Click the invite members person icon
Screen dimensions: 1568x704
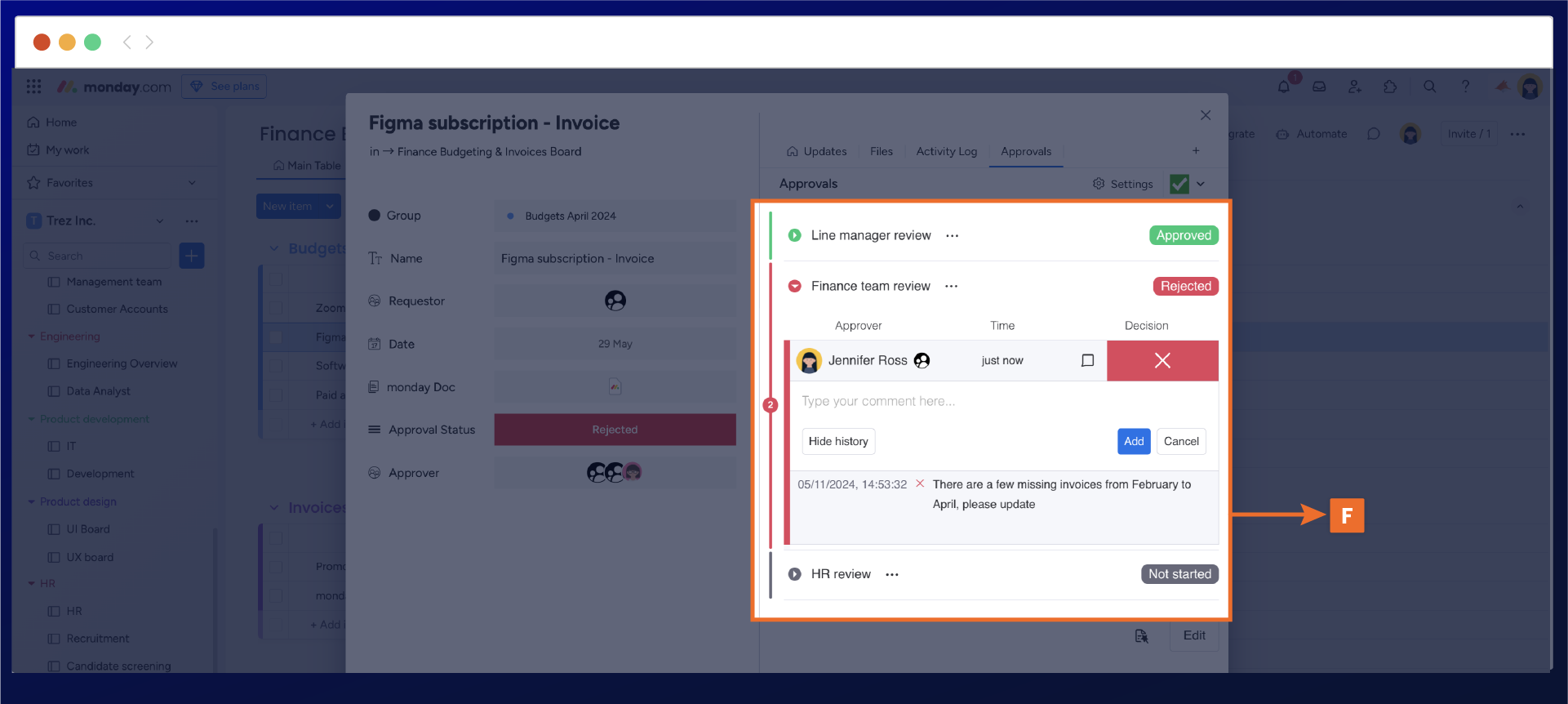[x=1355, y=87]
